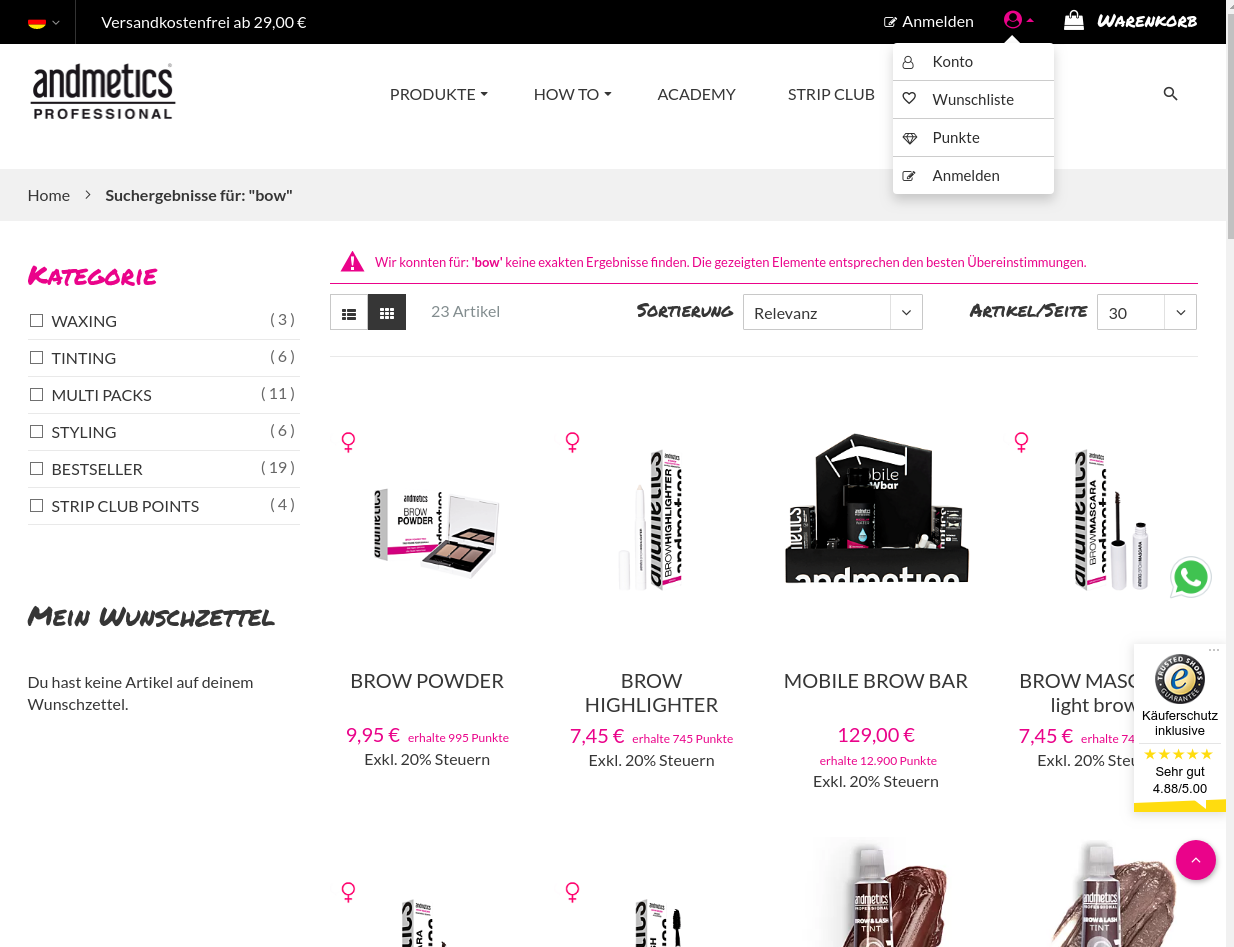This screenshot has height=947, width=1234.
Task: Open the dark brown Brow & Lash Tint image
Action: coord(875,893)
